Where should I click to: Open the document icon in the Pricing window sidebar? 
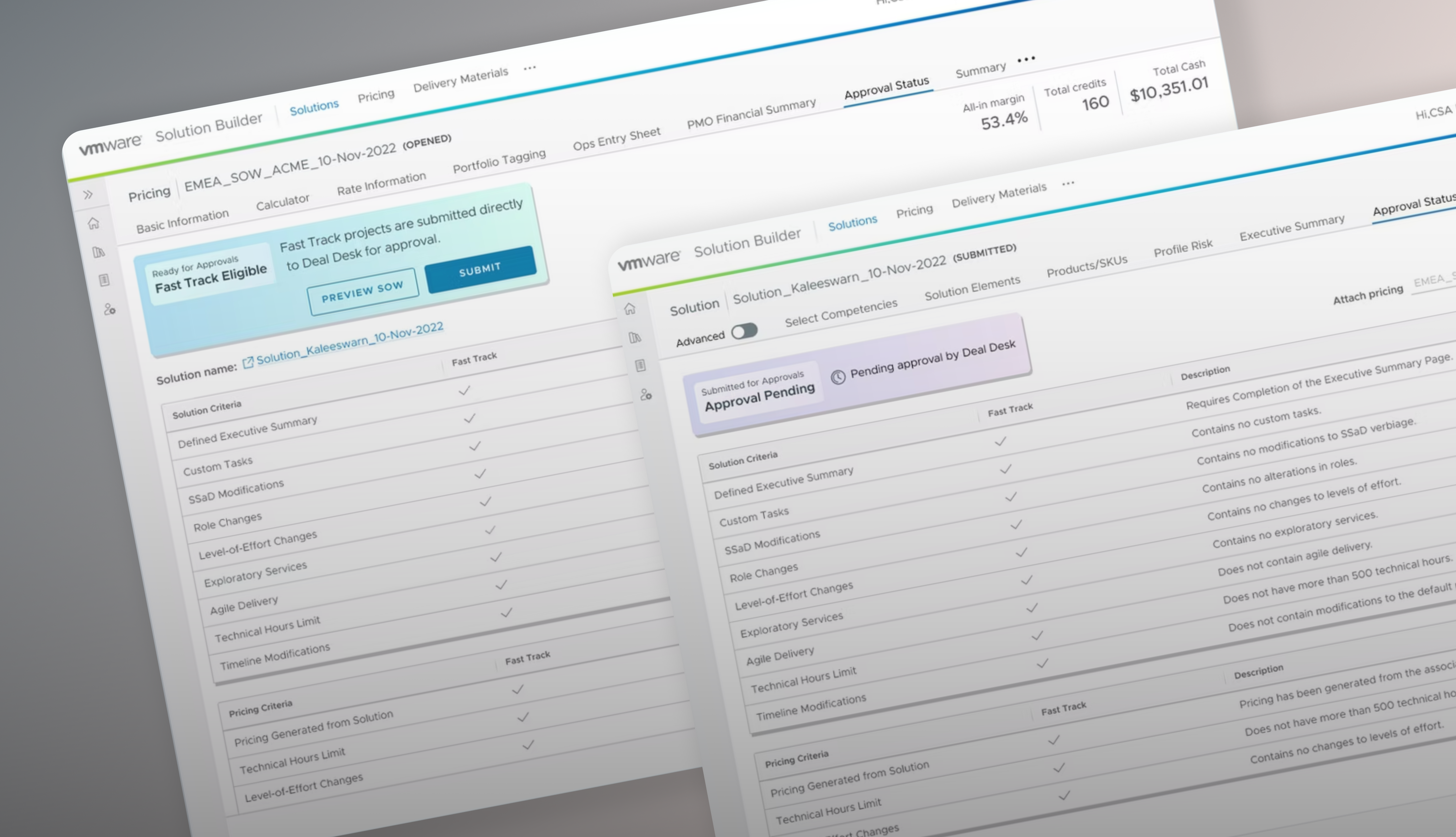(104, 280)
